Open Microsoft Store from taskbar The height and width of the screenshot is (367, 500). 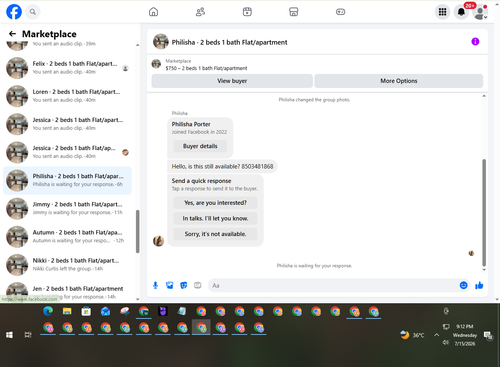[x=86, y=311]
